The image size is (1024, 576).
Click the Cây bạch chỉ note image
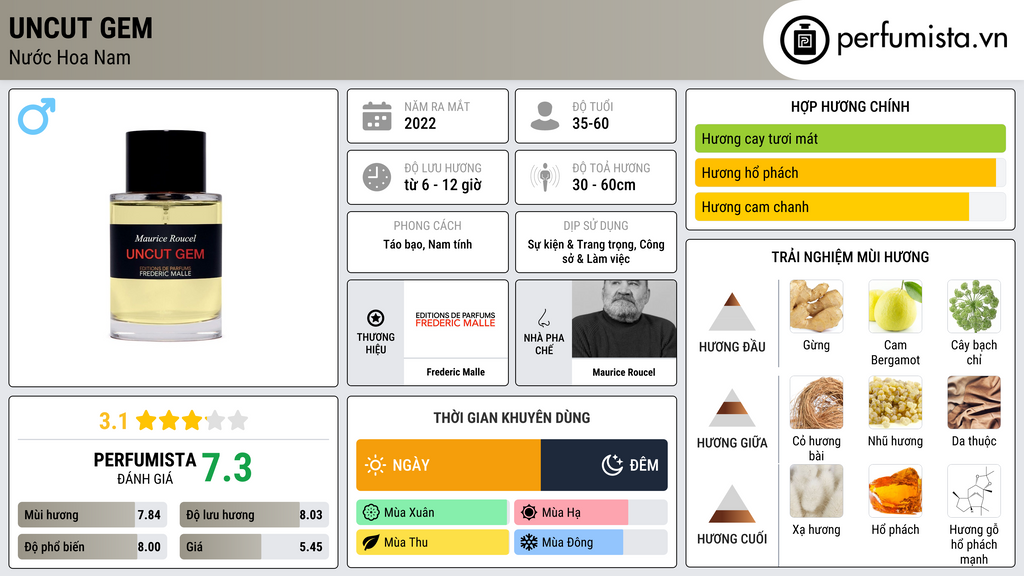point(974,306)
